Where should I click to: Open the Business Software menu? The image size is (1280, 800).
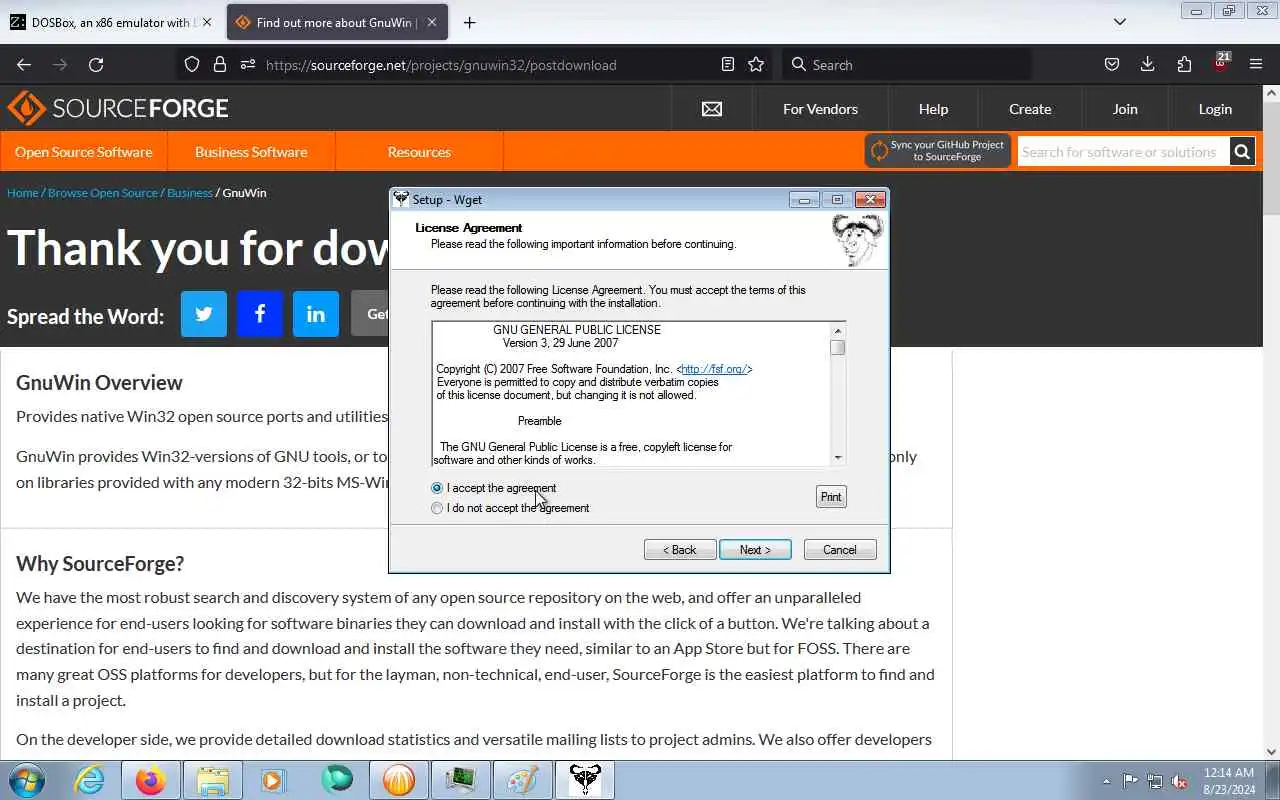tap(251, 152)
